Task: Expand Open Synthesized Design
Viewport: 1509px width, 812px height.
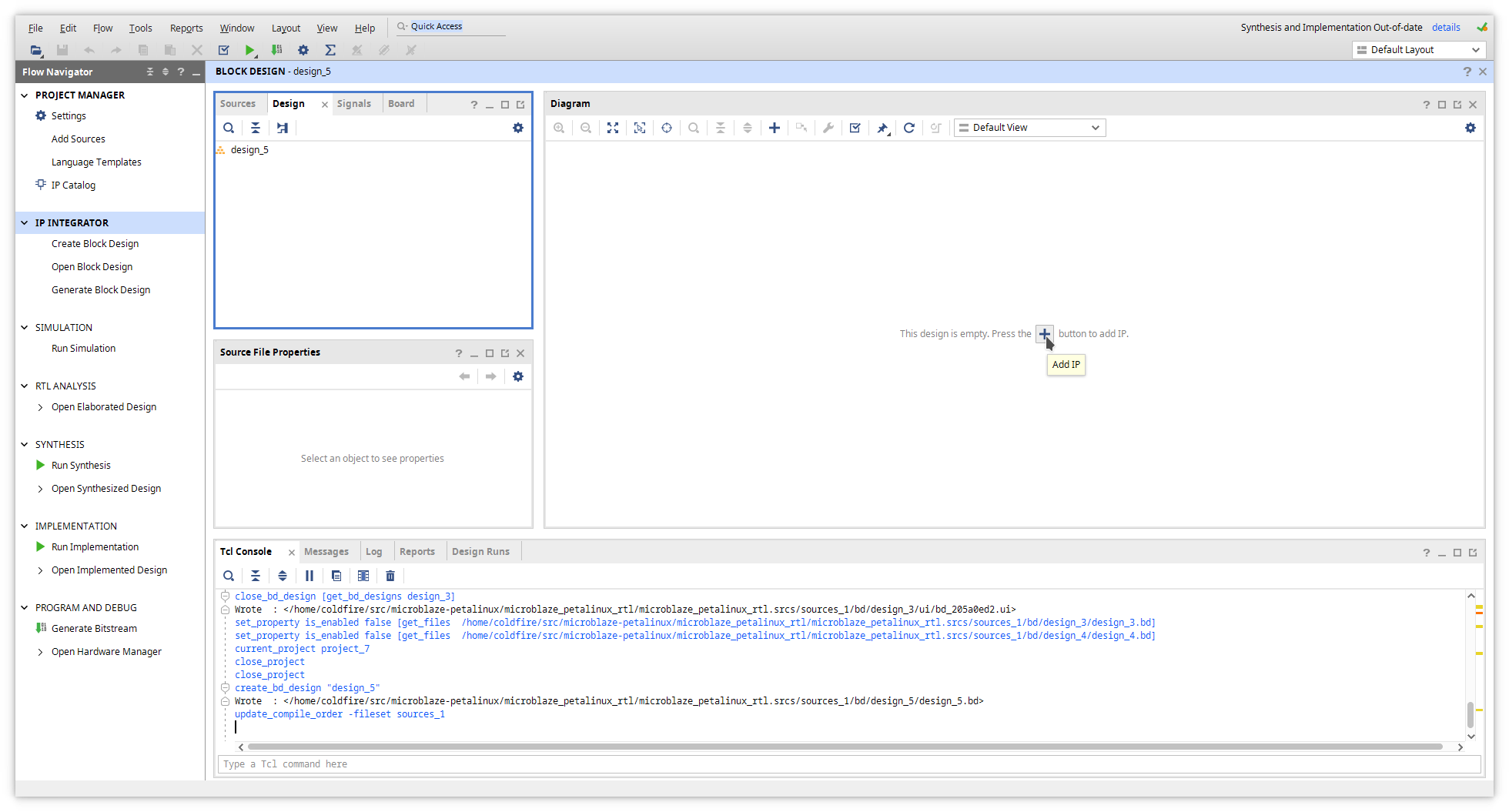Action: (41, 489)
